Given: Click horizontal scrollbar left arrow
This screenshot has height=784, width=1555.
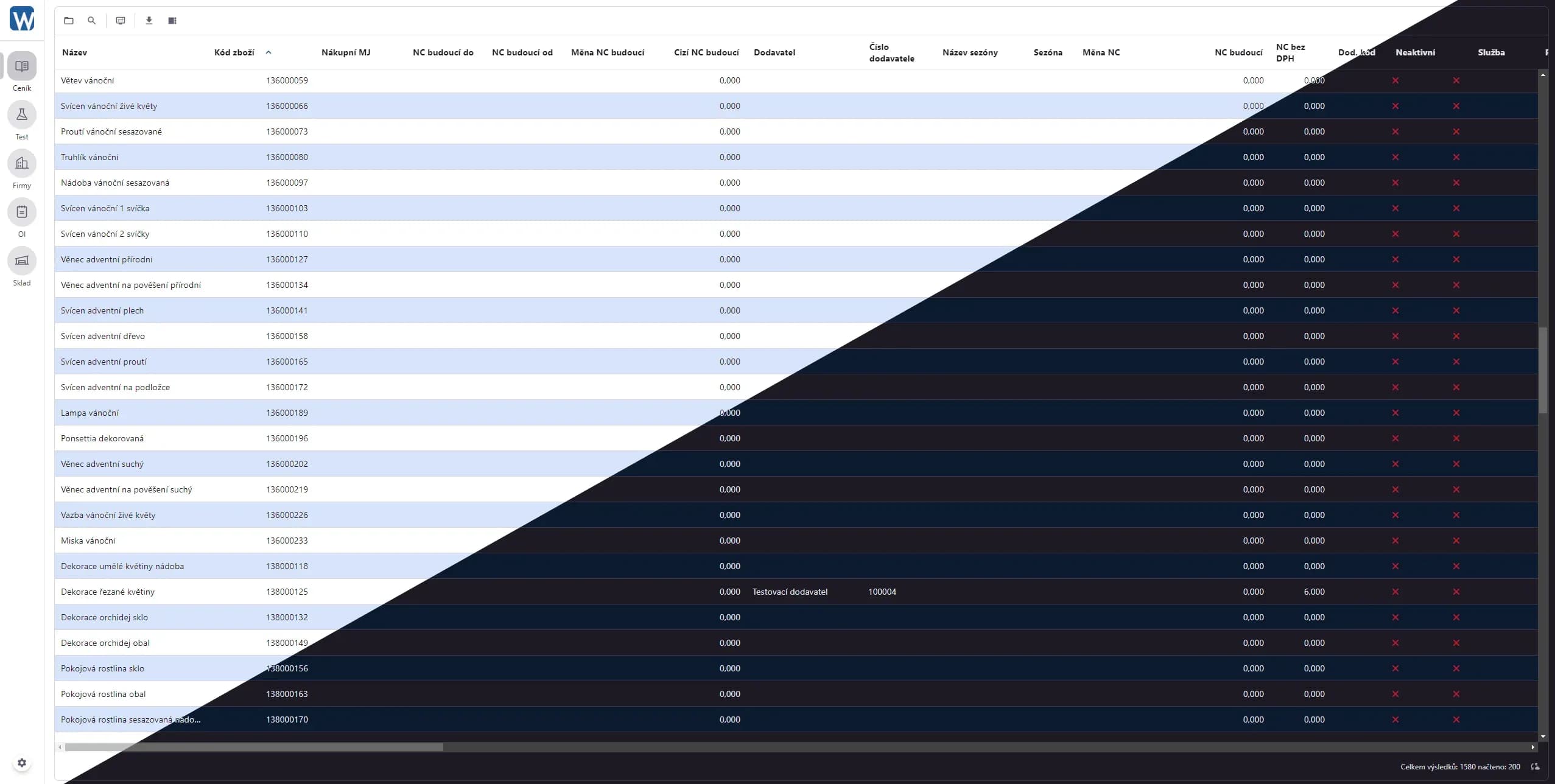Looking at the screenshot, I should point(60,747).
